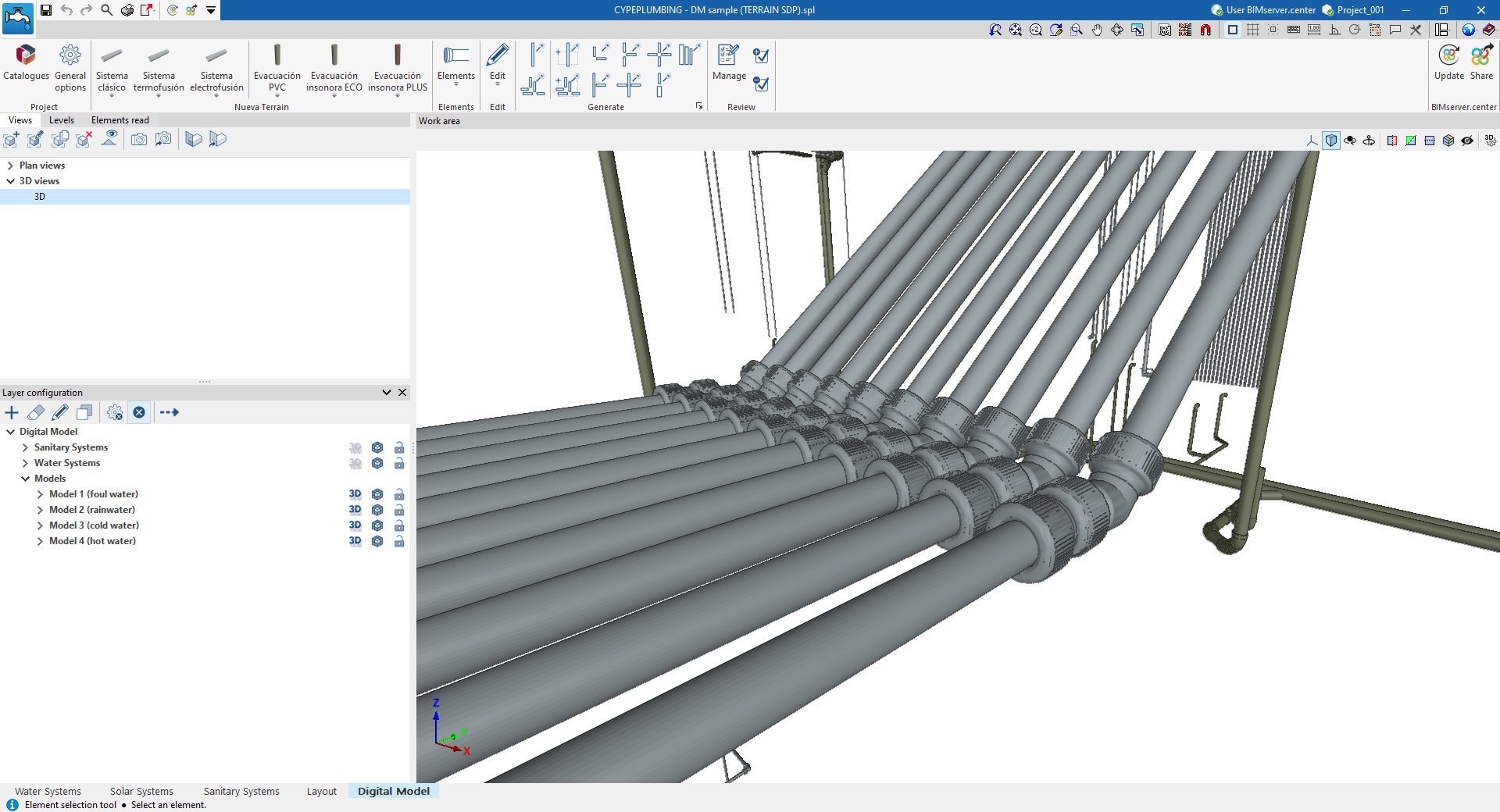Collapse the Layer configuration panel
The height and width of the screenshot is (812, 1500).
coord(386,393)
